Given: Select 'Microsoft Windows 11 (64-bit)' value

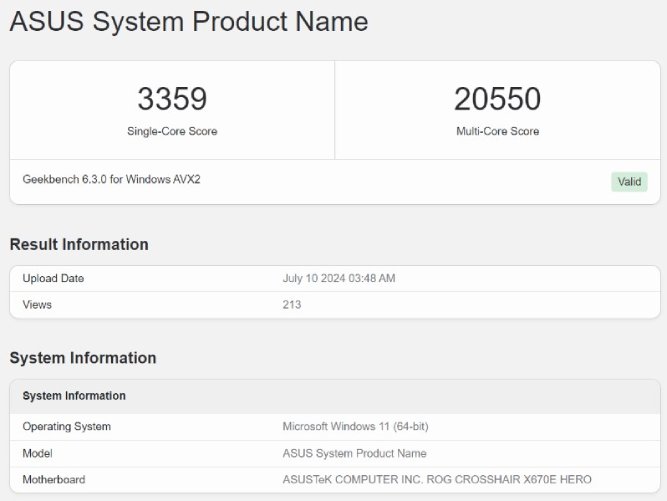Looking at the screenshot, I should [356, 427].
